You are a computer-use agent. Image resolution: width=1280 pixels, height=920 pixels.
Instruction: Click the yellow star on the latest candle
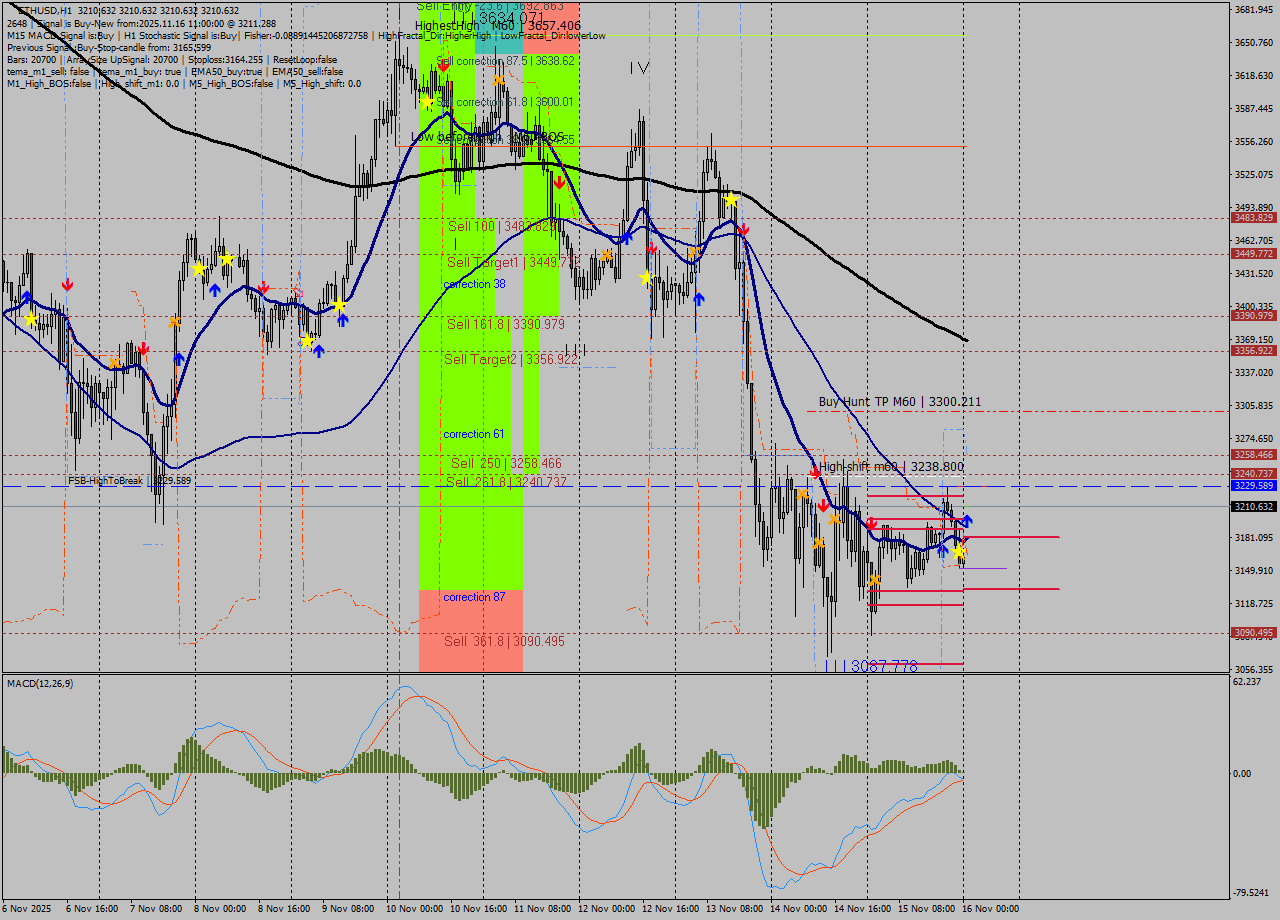tap(959, 551)
